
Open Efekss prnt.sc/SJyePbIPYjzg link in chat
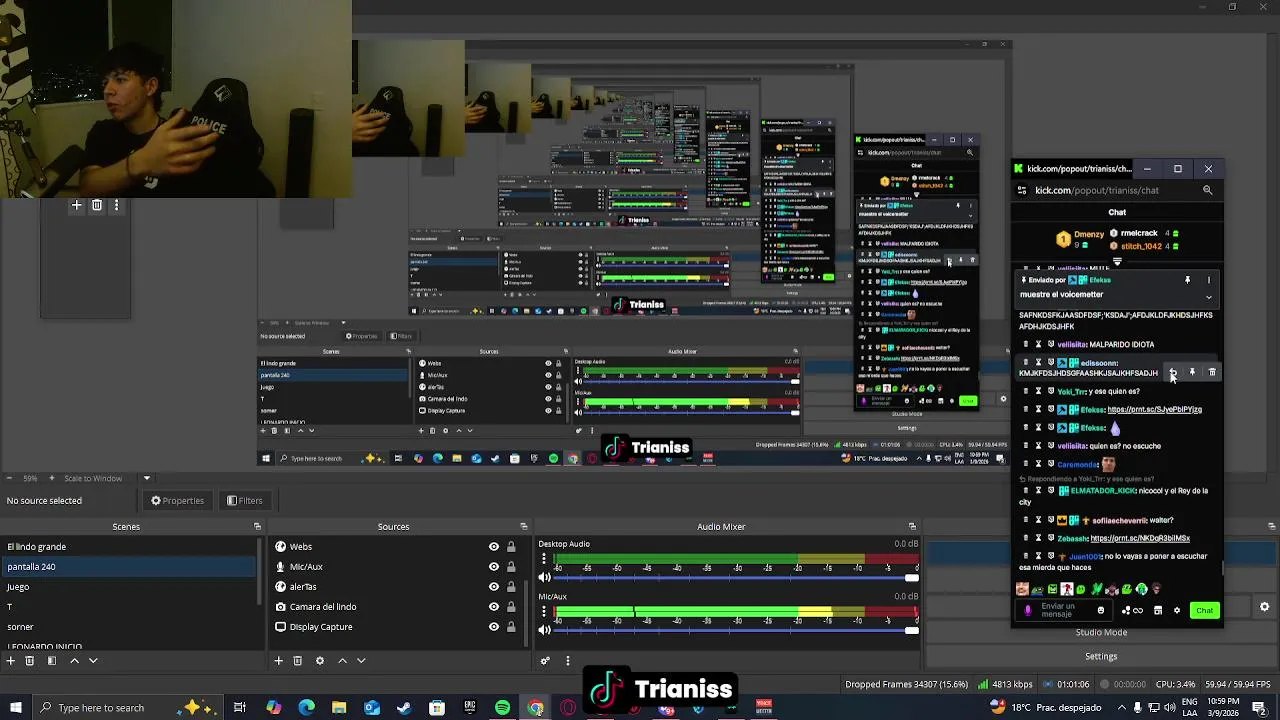coord(1155,409)
